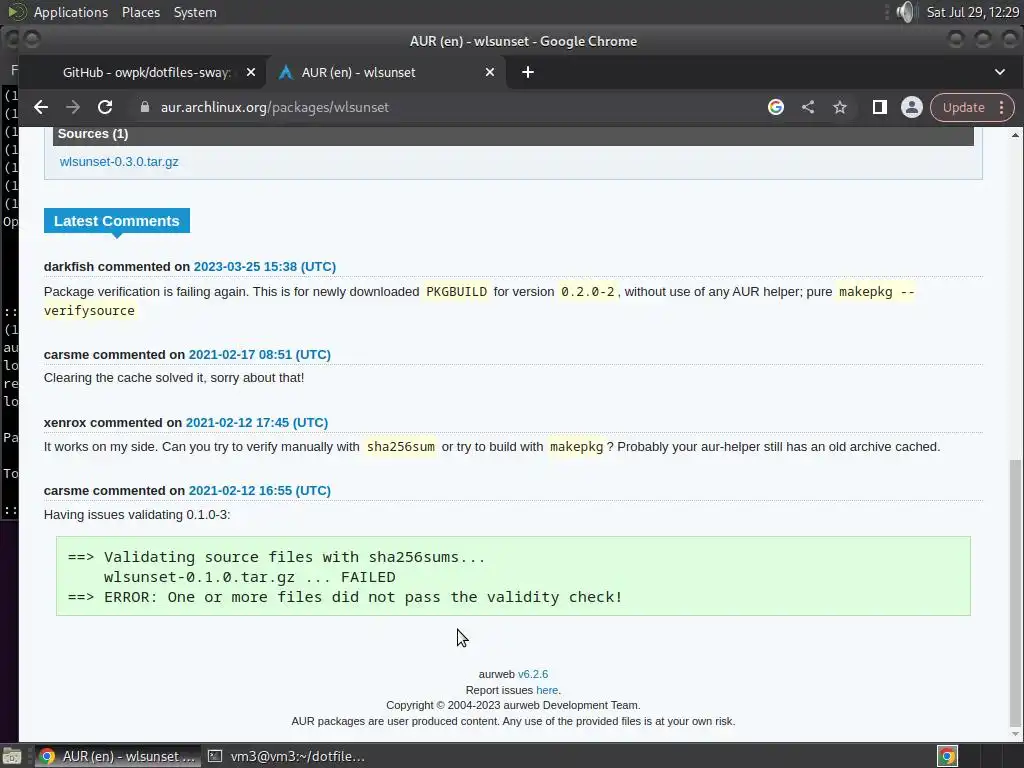The width and height of the screenshot is (1024, 768).
Task: Go back to the previous page
Action: [x=40, y=107]
